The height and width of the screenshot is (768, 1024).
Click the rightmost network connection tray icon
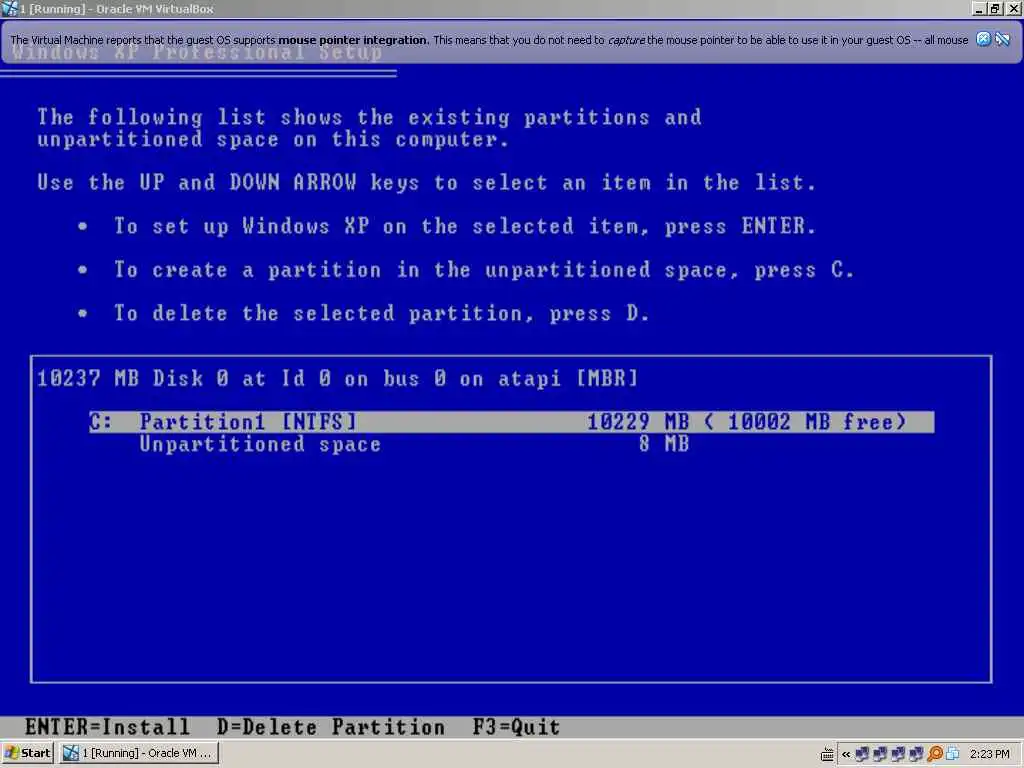pos(917,754)
